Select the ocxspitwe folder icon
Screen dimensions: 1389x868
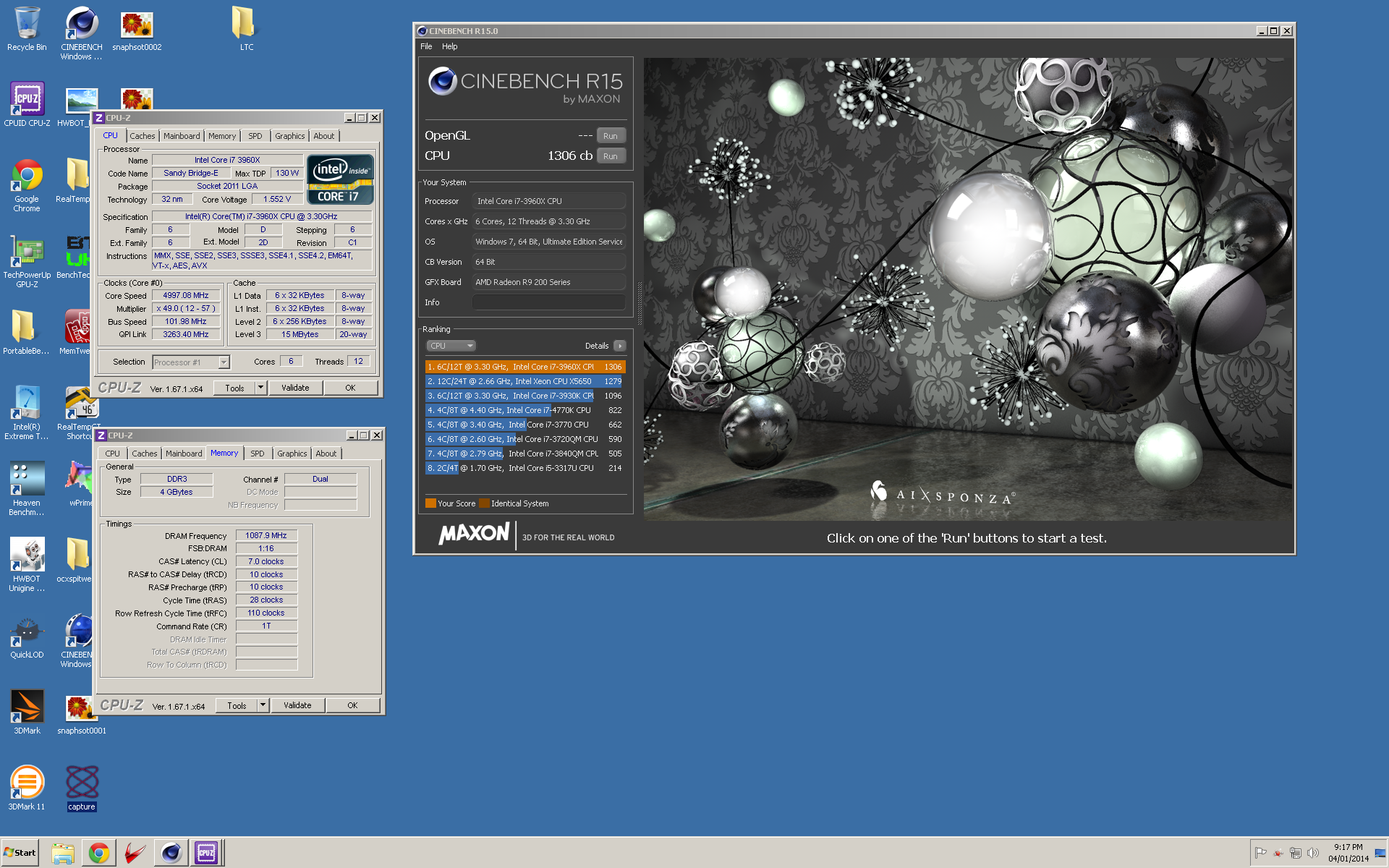pos(76,561)
